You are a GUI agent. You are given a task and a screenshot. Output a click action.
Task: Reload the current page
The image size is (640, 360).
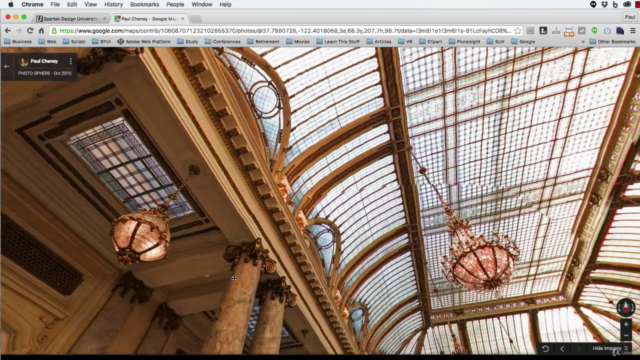(x=30, y=31)
